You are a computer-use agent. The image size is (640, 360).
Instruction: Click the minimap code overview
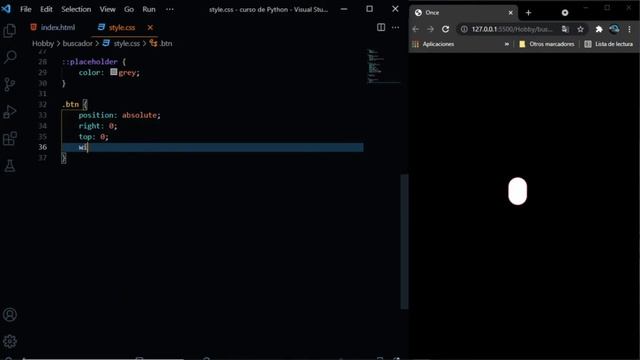click(382, 66)
